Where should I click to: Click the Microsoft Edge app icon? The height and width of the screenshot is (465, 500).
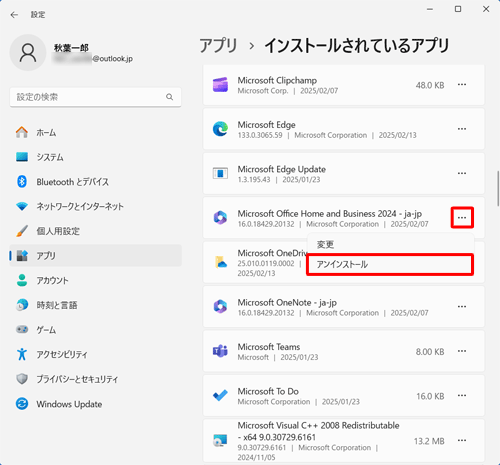[220, 129]
